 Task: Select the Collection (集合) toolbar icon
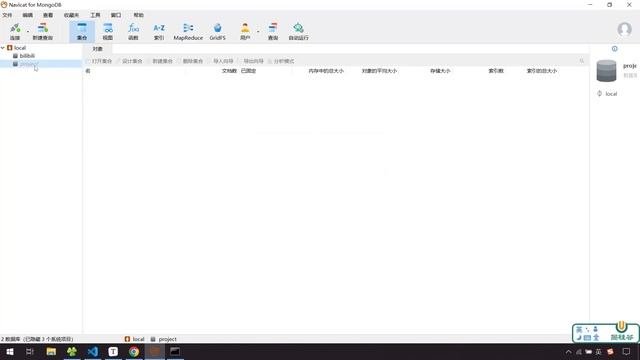point(82,31)
